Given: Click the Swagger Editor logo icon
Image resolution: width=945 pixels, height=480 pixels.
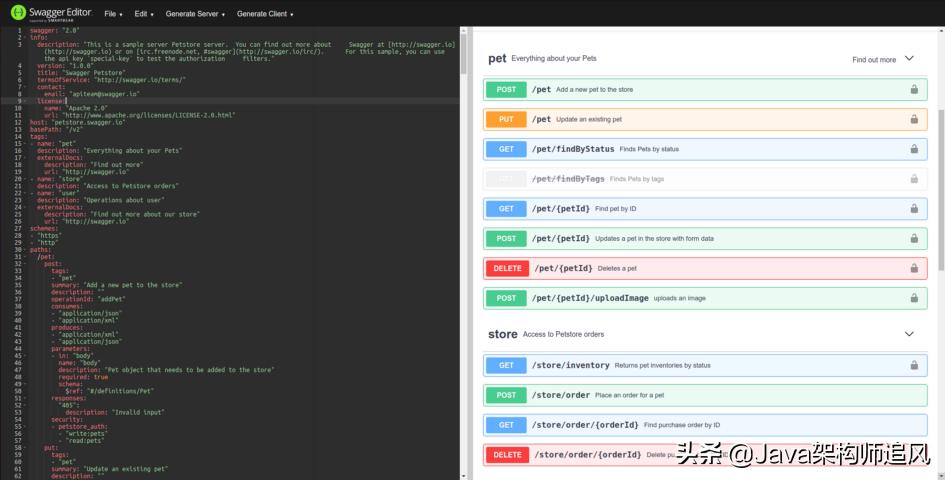Looking at the screenshot, I should [17, 14].
